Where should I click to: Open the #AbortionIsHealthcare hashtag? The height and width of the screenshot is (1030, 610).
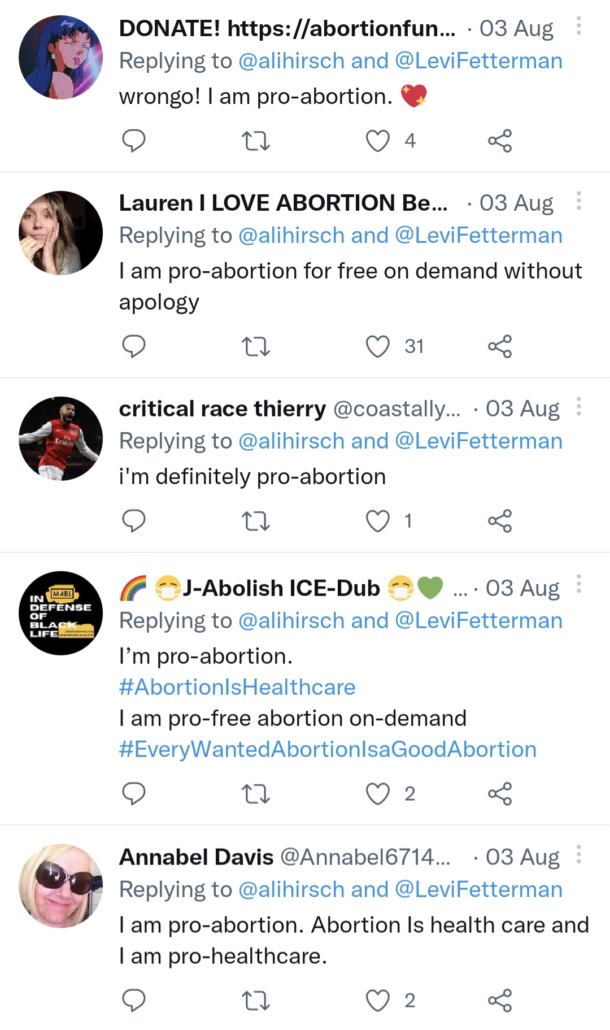point(237,687)
